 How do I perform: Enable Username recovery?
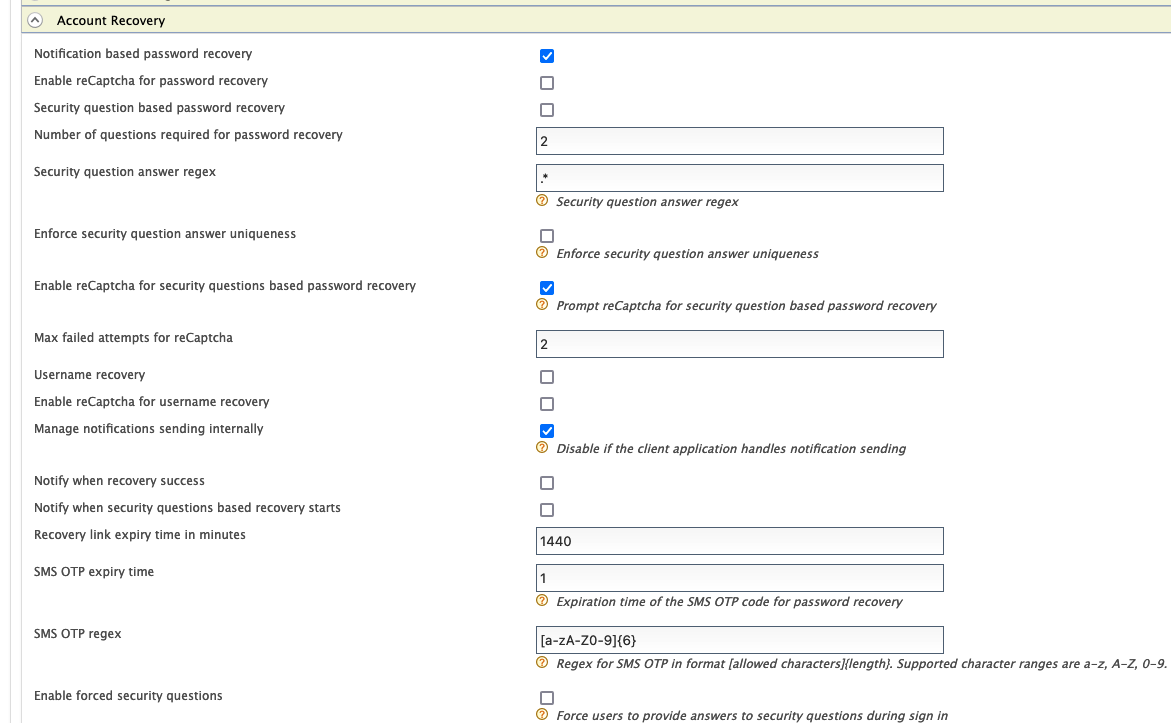coord(546,377)
